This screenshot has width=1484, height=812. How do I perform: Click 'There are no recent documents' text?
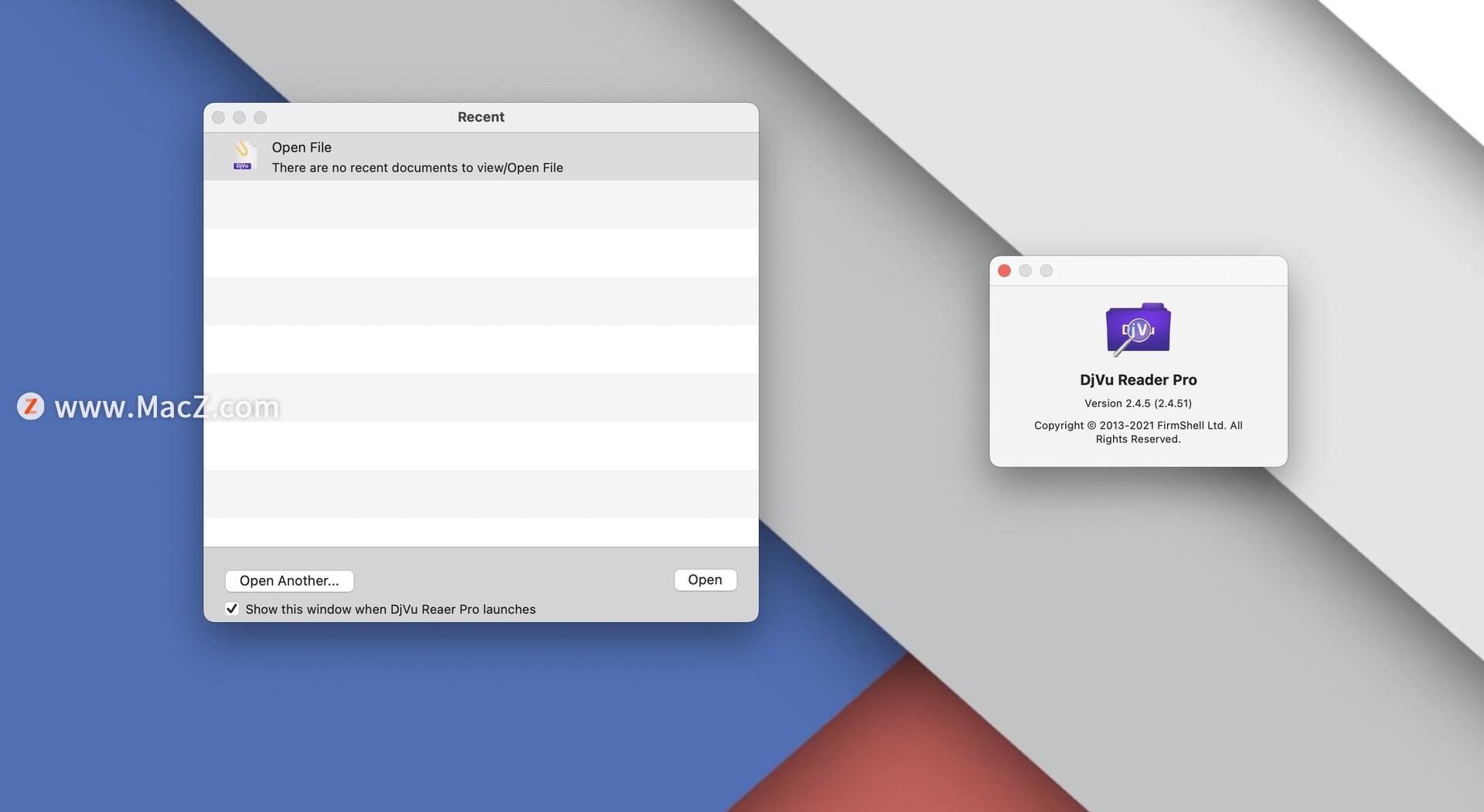coord(417,168)
